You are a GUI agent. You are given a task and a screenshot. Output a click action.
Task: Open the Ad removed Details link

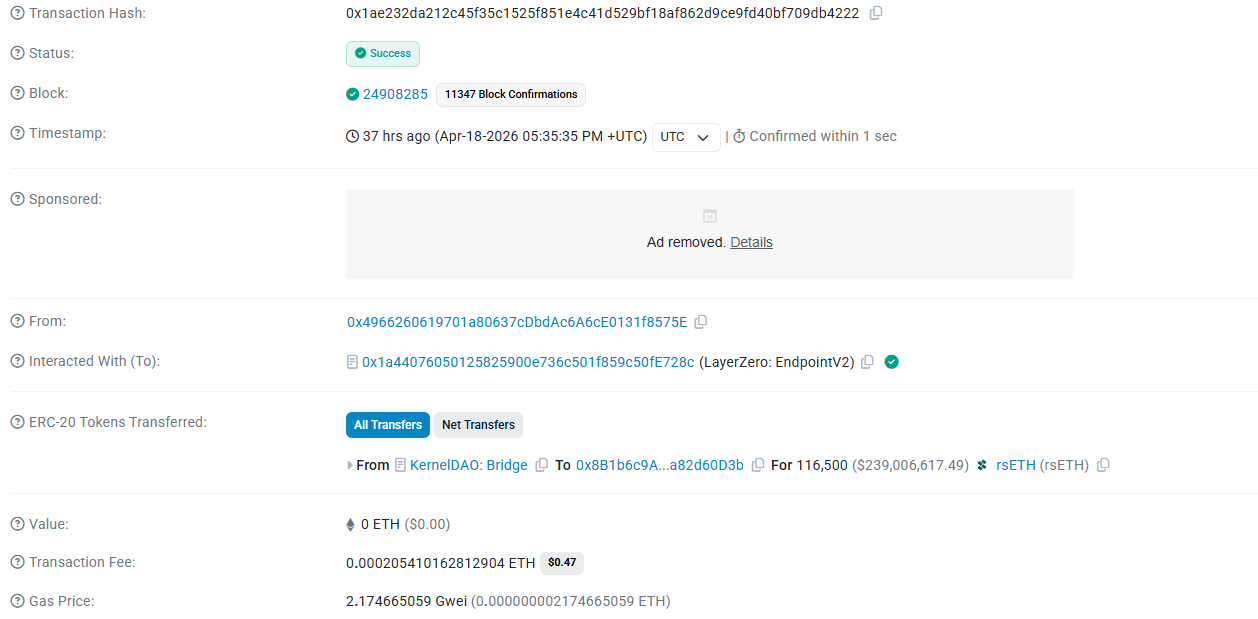(x=751, y=242)
